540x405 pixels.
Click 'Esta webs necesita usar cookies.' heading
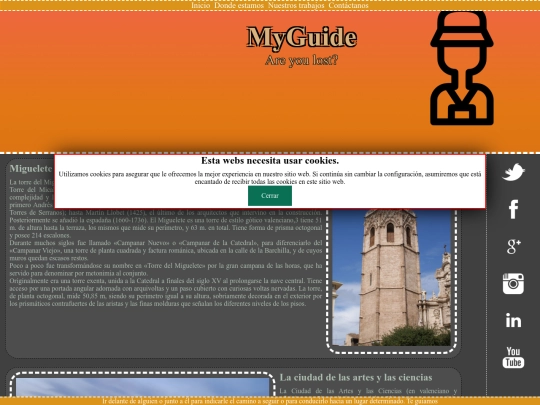pyautogui.click(x=270, y=160)
